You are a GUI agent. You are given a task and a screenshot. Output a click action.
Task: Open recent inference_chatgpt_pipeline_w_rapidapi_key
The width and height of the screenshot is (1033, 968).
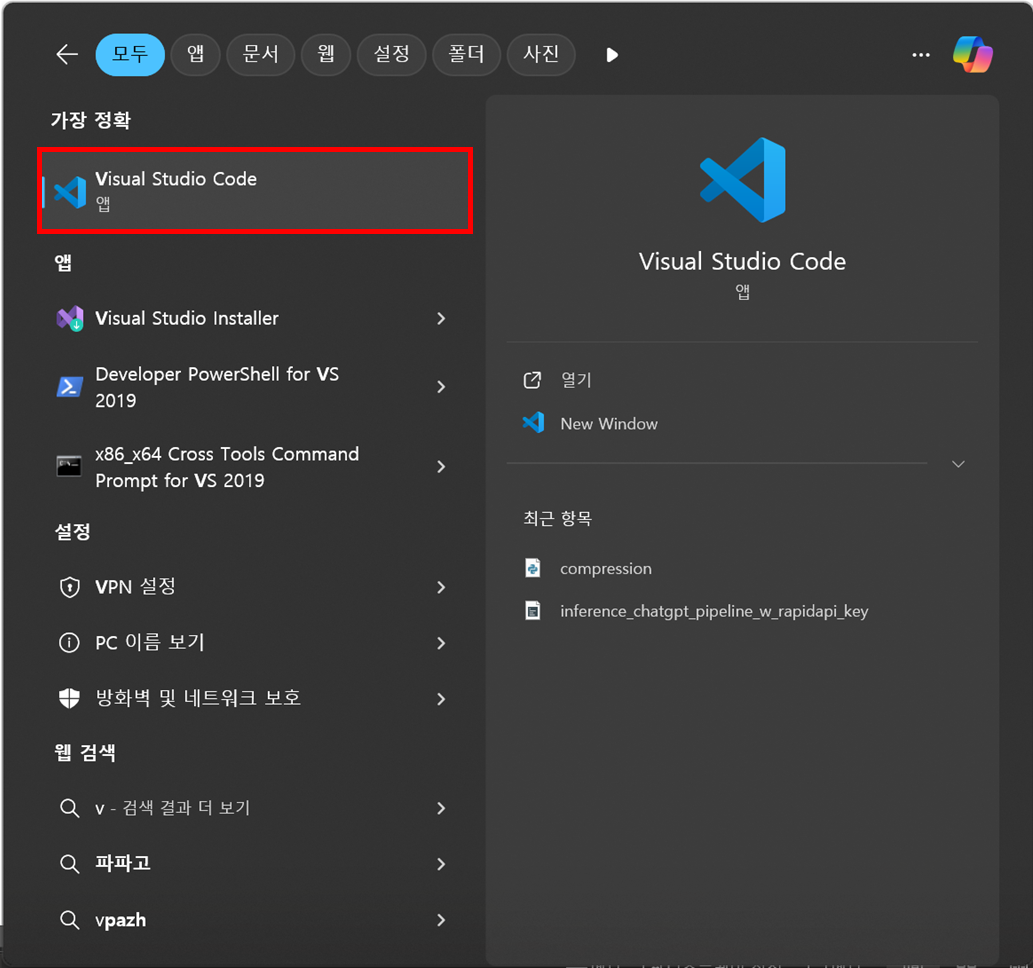tap(714, 612)
